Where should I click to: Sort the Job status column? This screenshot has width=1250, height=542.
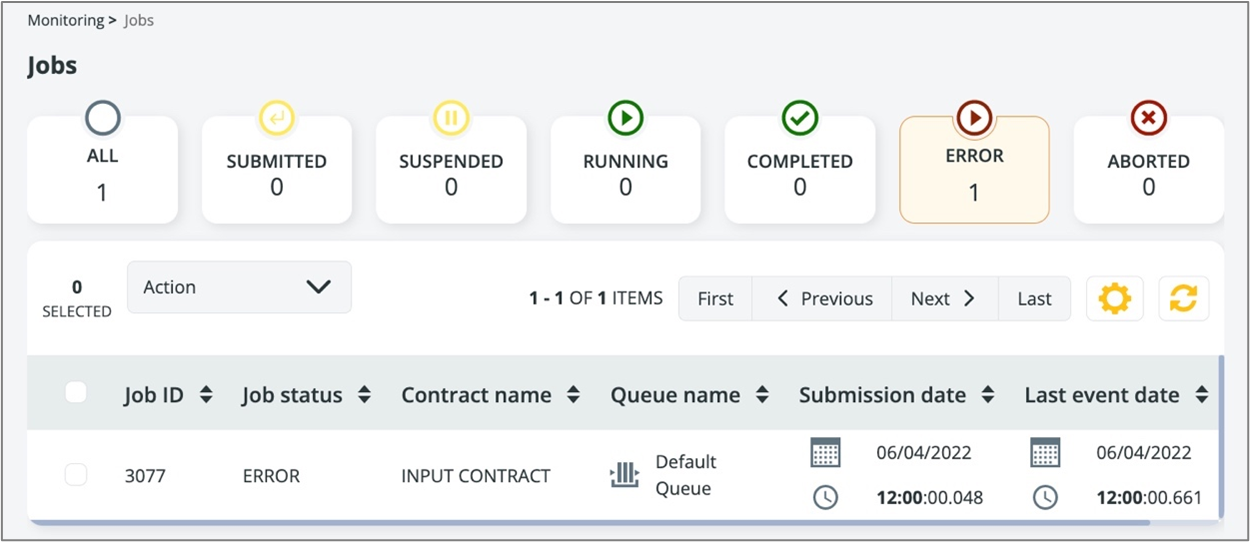pyautogui.click(x=365, y=395)
